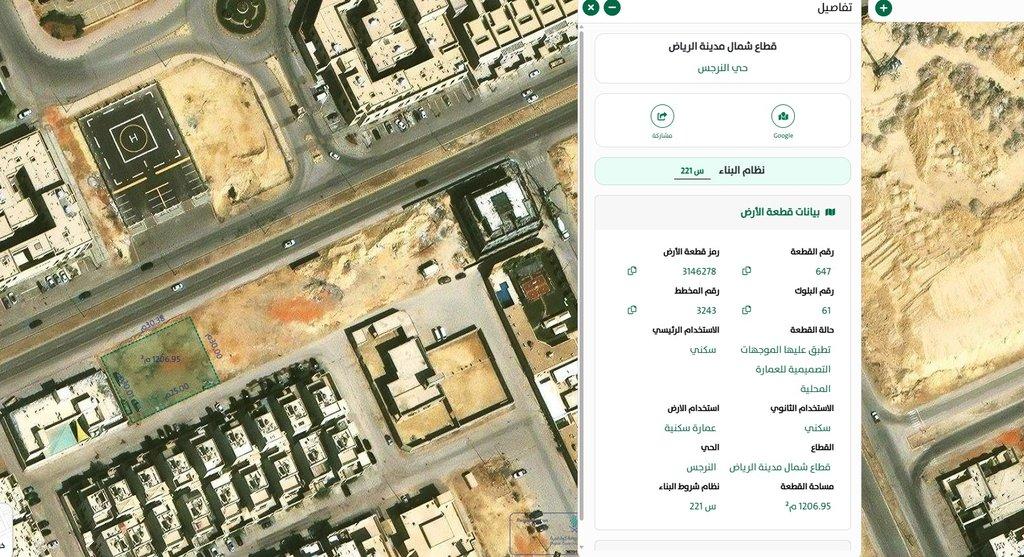Click the green plus button beside the panel
Image resolution: width=1024 pixels, height=557 pixels.
(883, 8)
